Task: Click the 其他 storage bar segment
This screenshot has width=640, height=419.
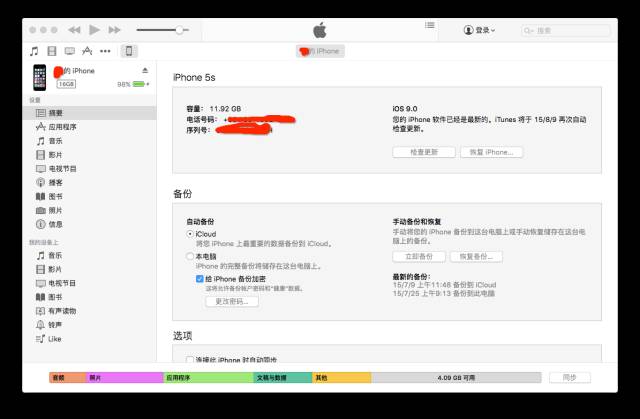Action: (x=342, y=378)
